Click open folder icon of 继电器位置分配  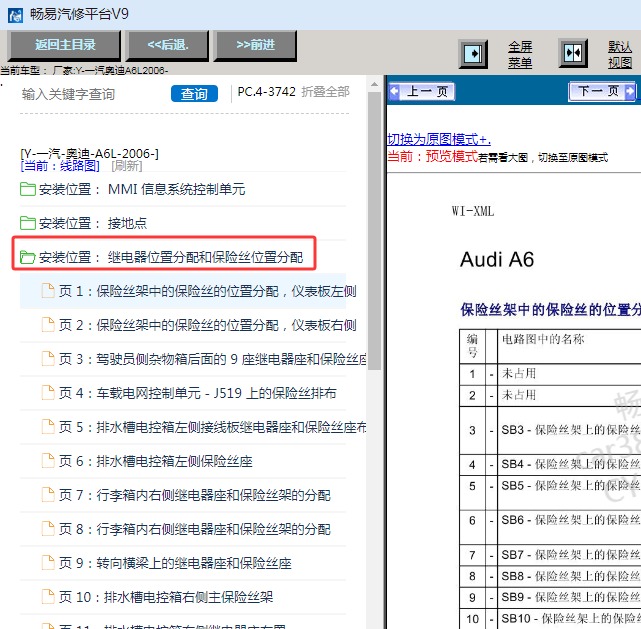[28, 257]
